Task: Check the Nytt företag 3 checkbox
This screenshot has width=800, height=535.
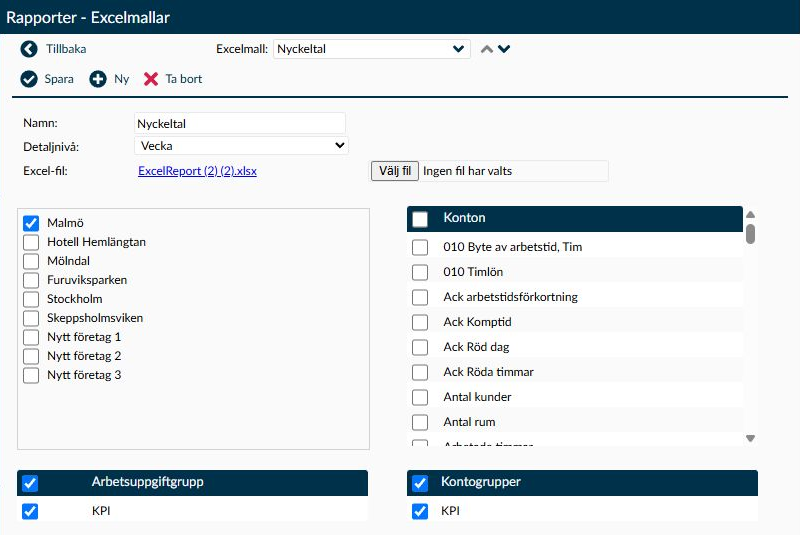Action: click(31, 375)
